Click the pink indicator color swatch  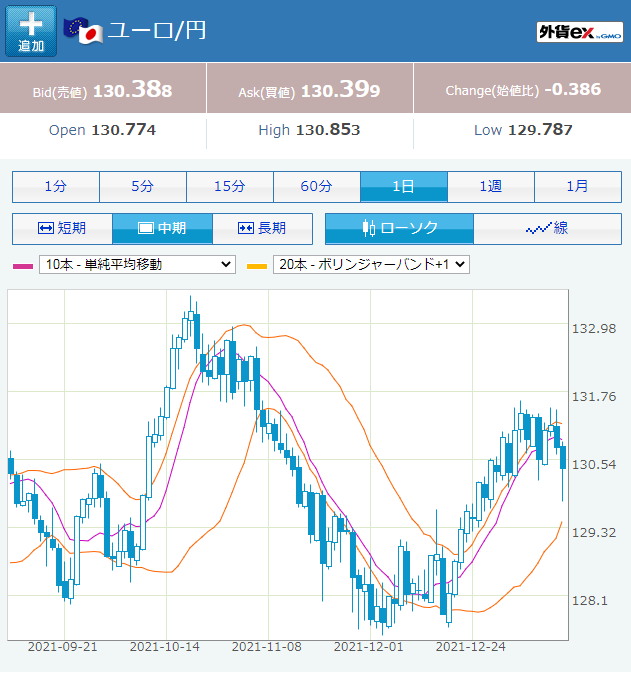coord(23,267)
